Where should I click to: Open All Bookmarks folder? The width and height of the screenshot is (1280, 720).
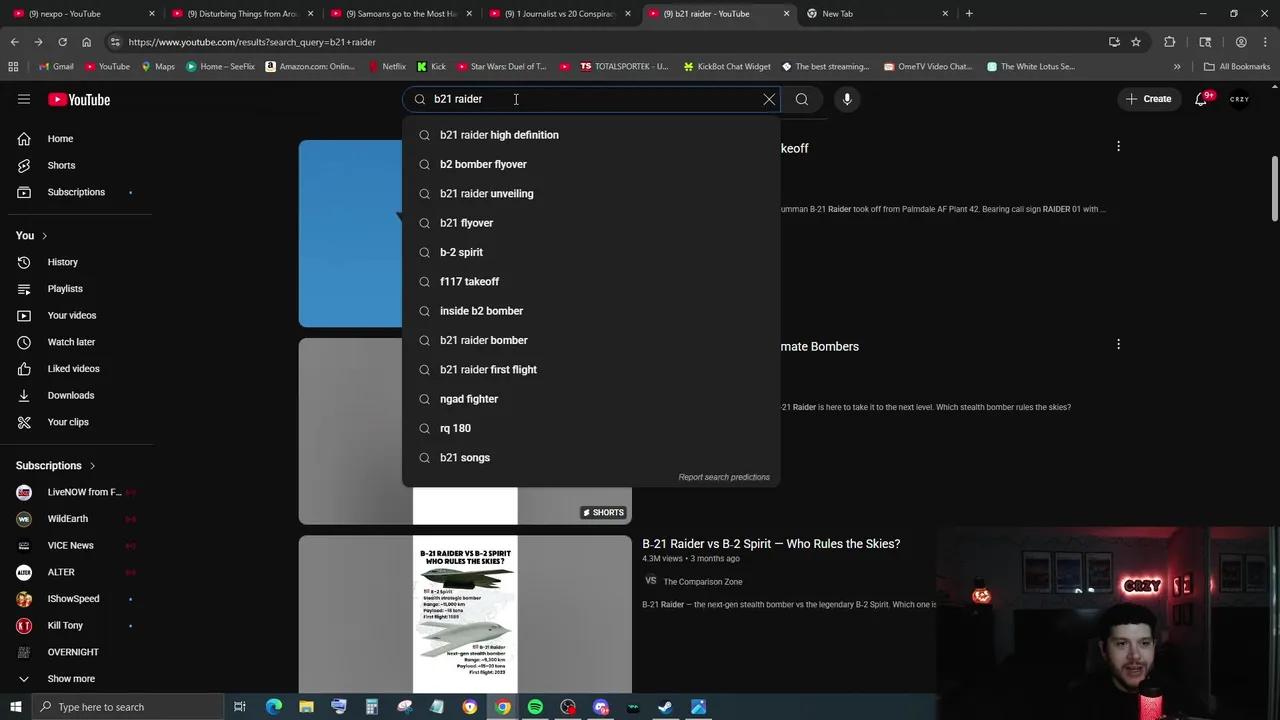pyautogui.click(x=1236, y=67)
